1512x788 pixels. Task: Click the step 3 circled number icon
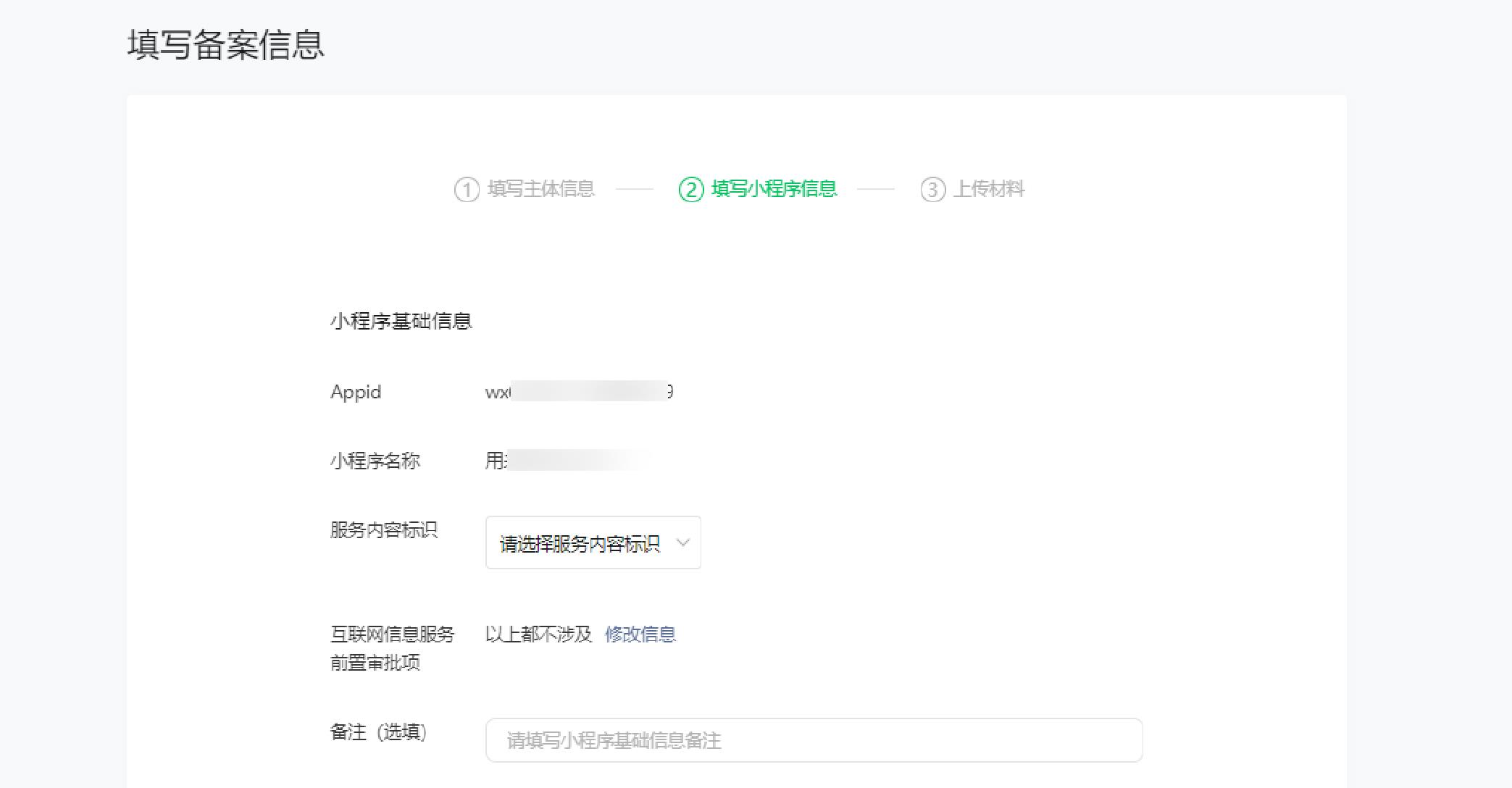tap(932, 190)
